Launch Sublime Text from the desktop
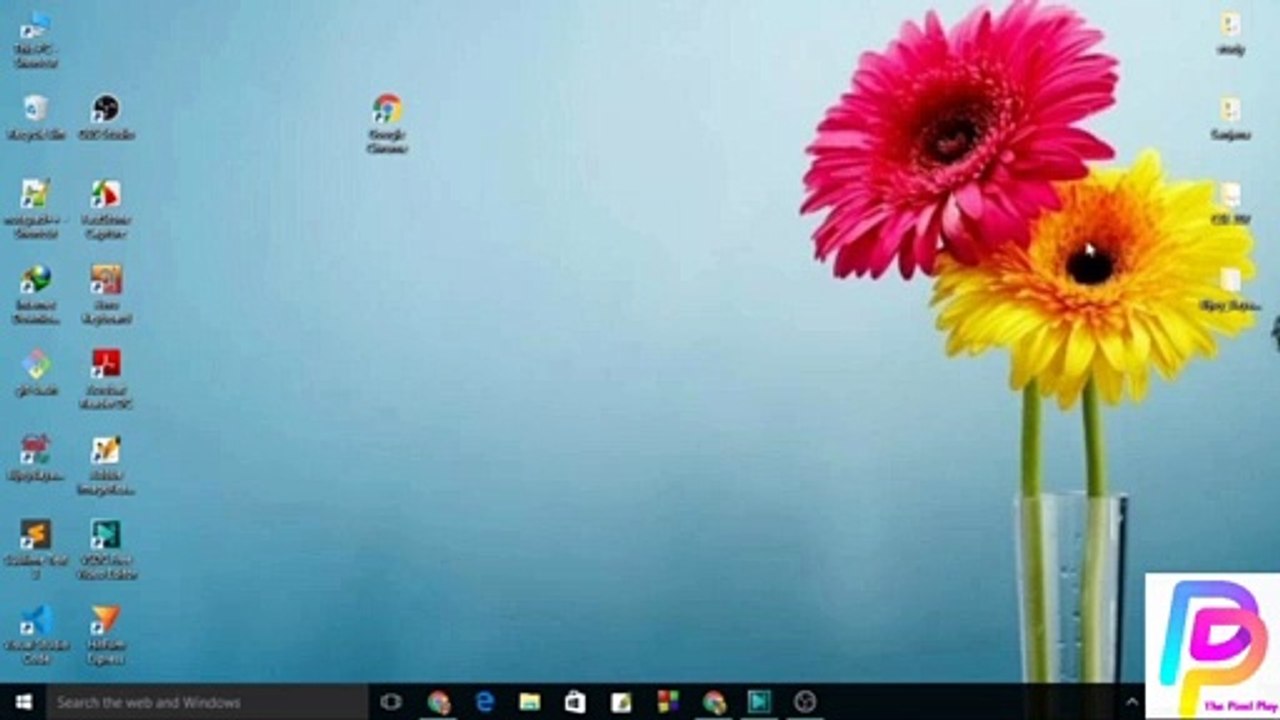Viewport: 1280px width, 720px height. 36,549
